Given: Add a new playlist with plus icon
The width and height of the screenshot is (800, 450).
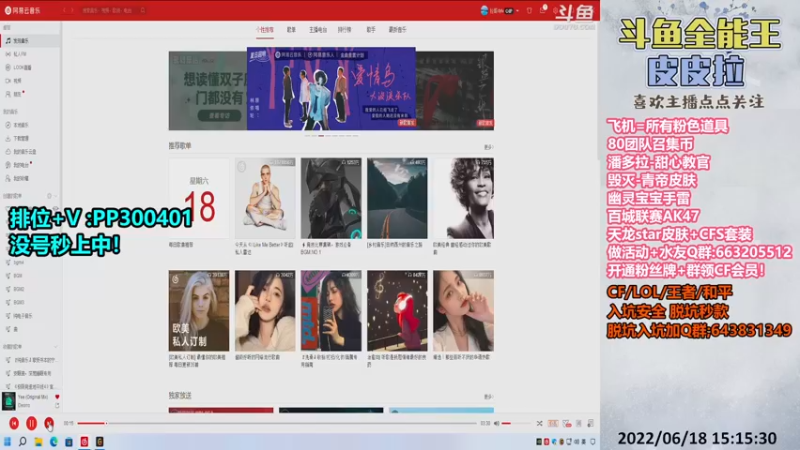Looking at the screenshot, I should point(49,196).
